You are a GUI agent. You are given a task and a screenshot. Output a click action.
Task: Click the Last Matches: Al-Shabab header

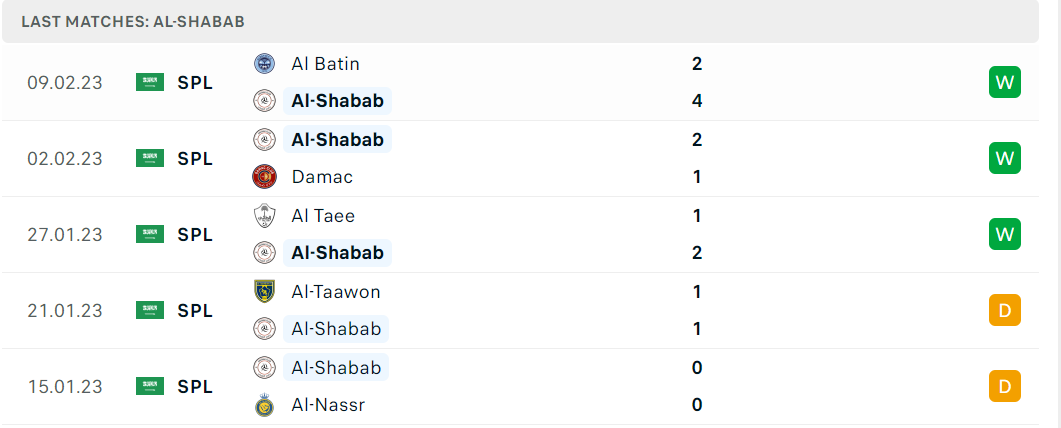coord(133,22)
